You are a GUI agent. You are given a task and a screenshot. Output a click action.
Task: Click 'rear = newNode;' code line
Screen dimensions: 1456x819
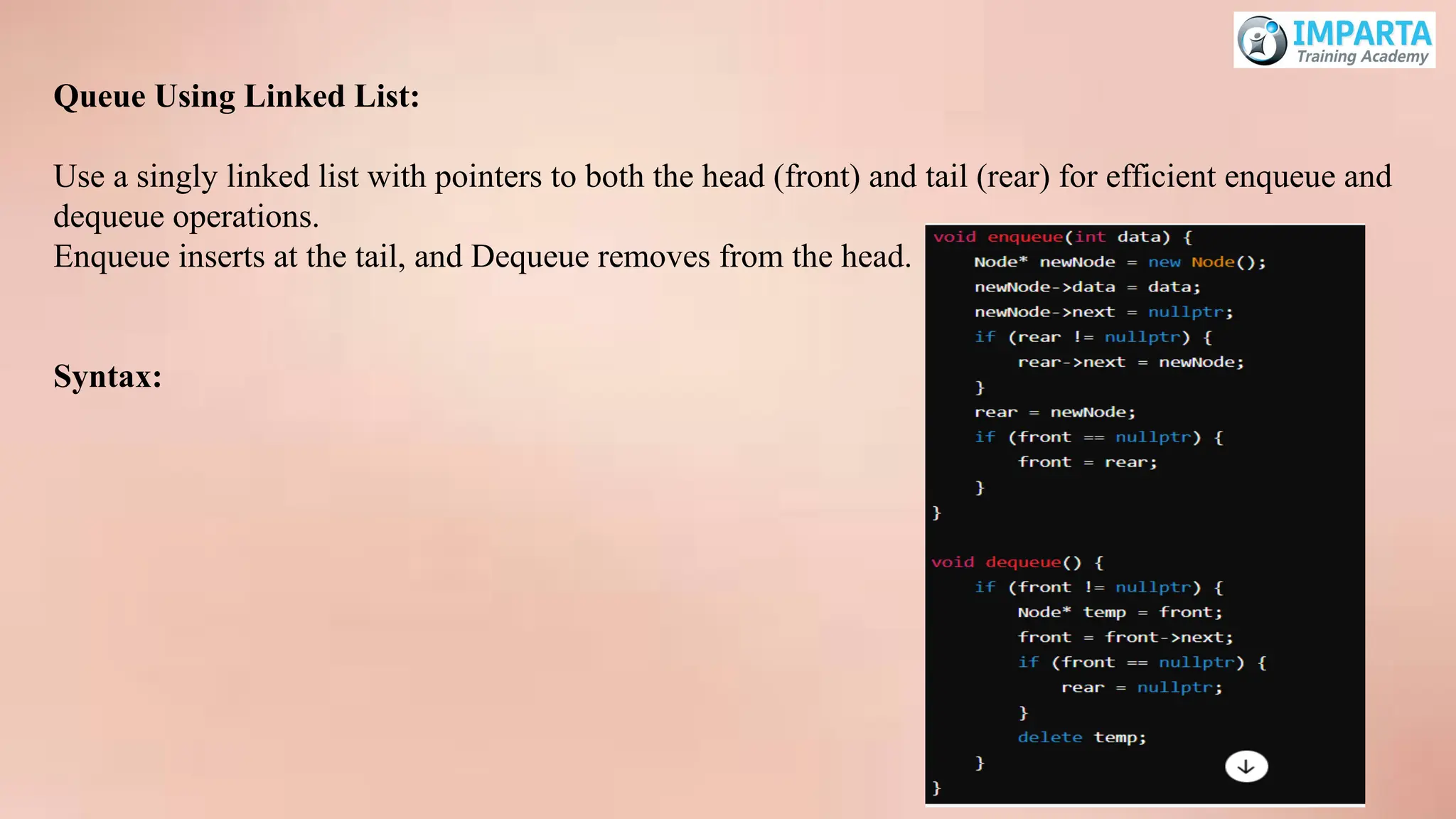point(1055,412)
